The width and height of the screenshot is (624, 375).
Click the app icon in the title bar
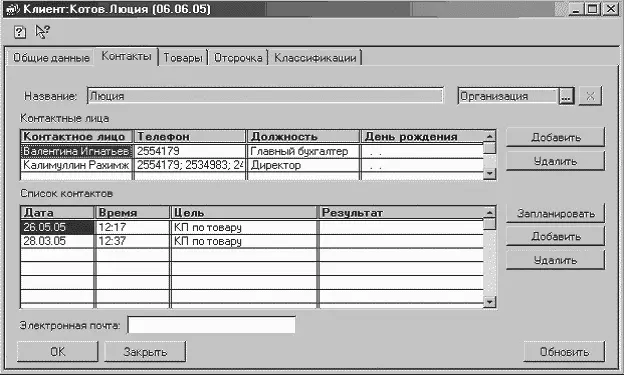13,9
